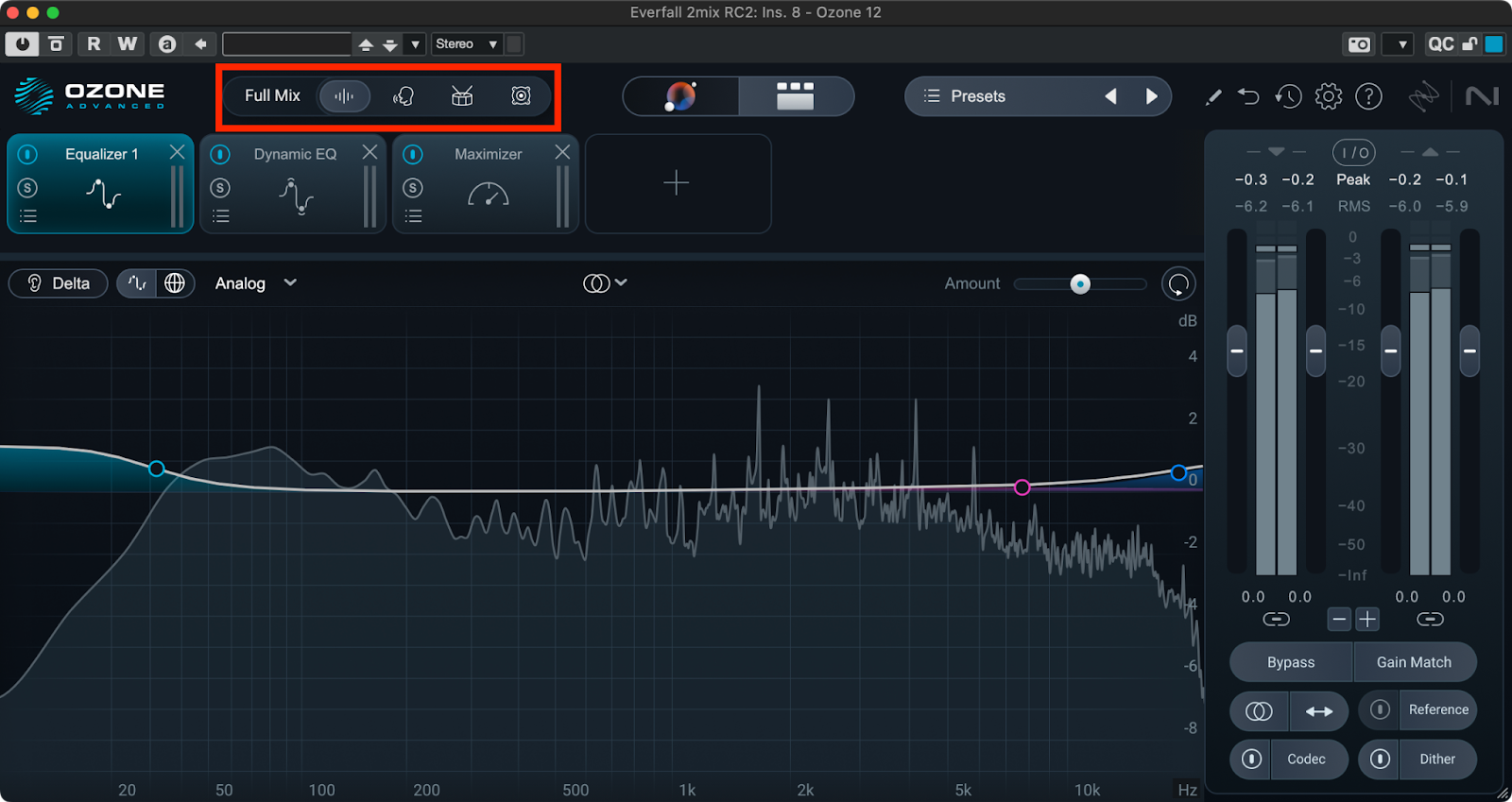Enable the Dither power toggle
The width and height of the screenshot is (1512, 802).
[1380, 759]
